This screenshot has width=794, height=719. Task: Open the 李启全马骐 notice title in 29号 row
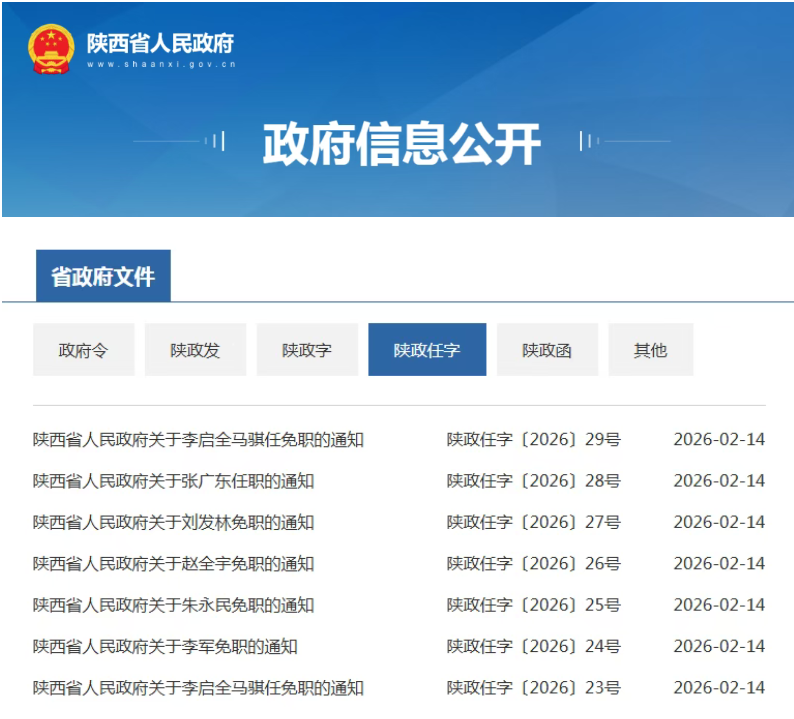click(x=198, y=440)
